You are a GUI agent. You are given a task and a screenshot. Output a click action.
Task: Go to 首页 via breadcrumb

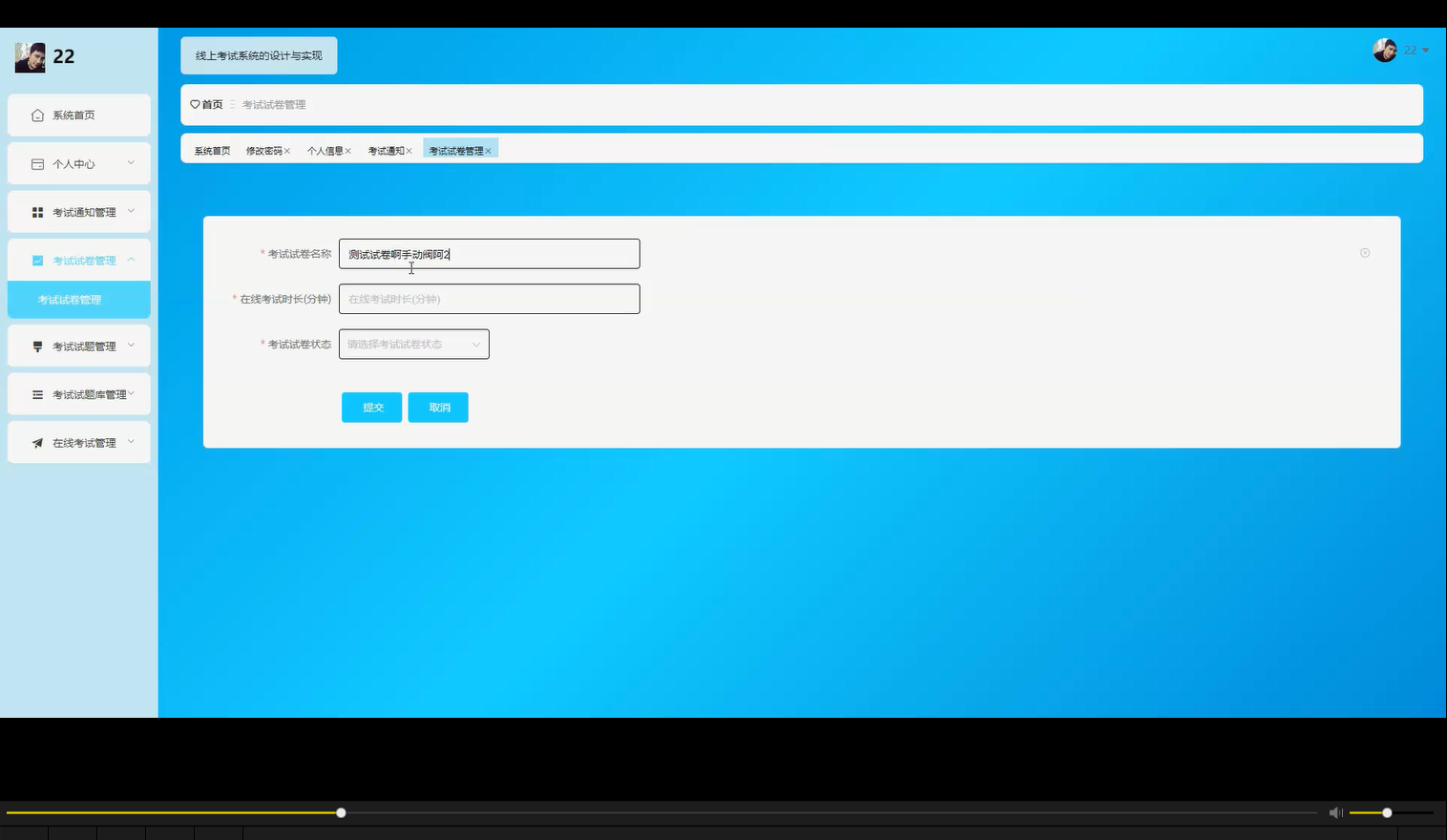[x=212, y=104]
